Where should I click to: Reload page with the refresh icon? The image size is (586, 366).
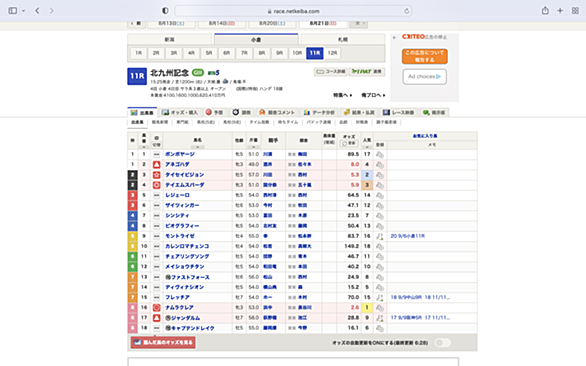coord(407,11)
